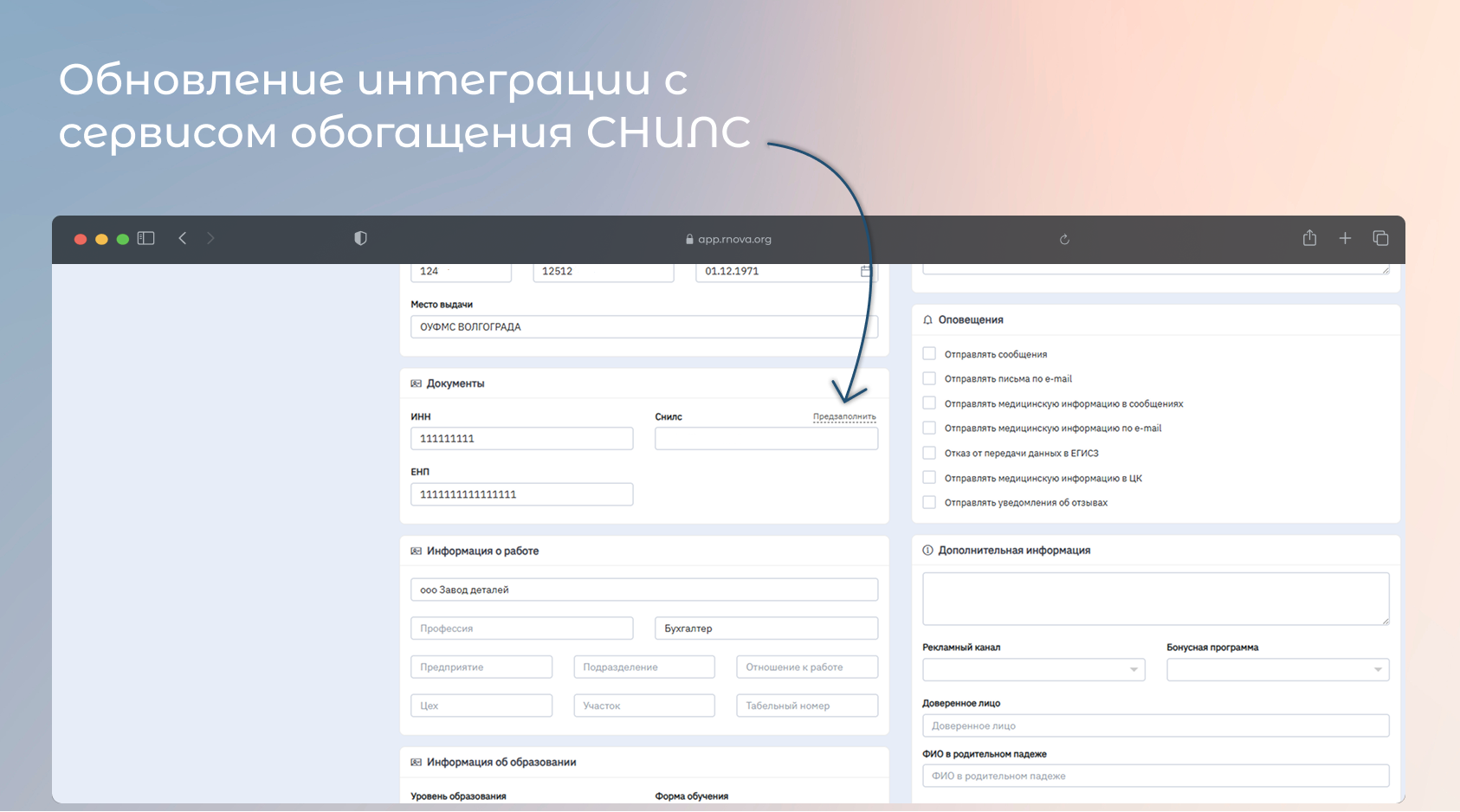Image resolution: width=1460 pixels, height=812 pixels.
Task: Click the Предзаполнить link above Снилс
Action: click(x=843, y=416)
